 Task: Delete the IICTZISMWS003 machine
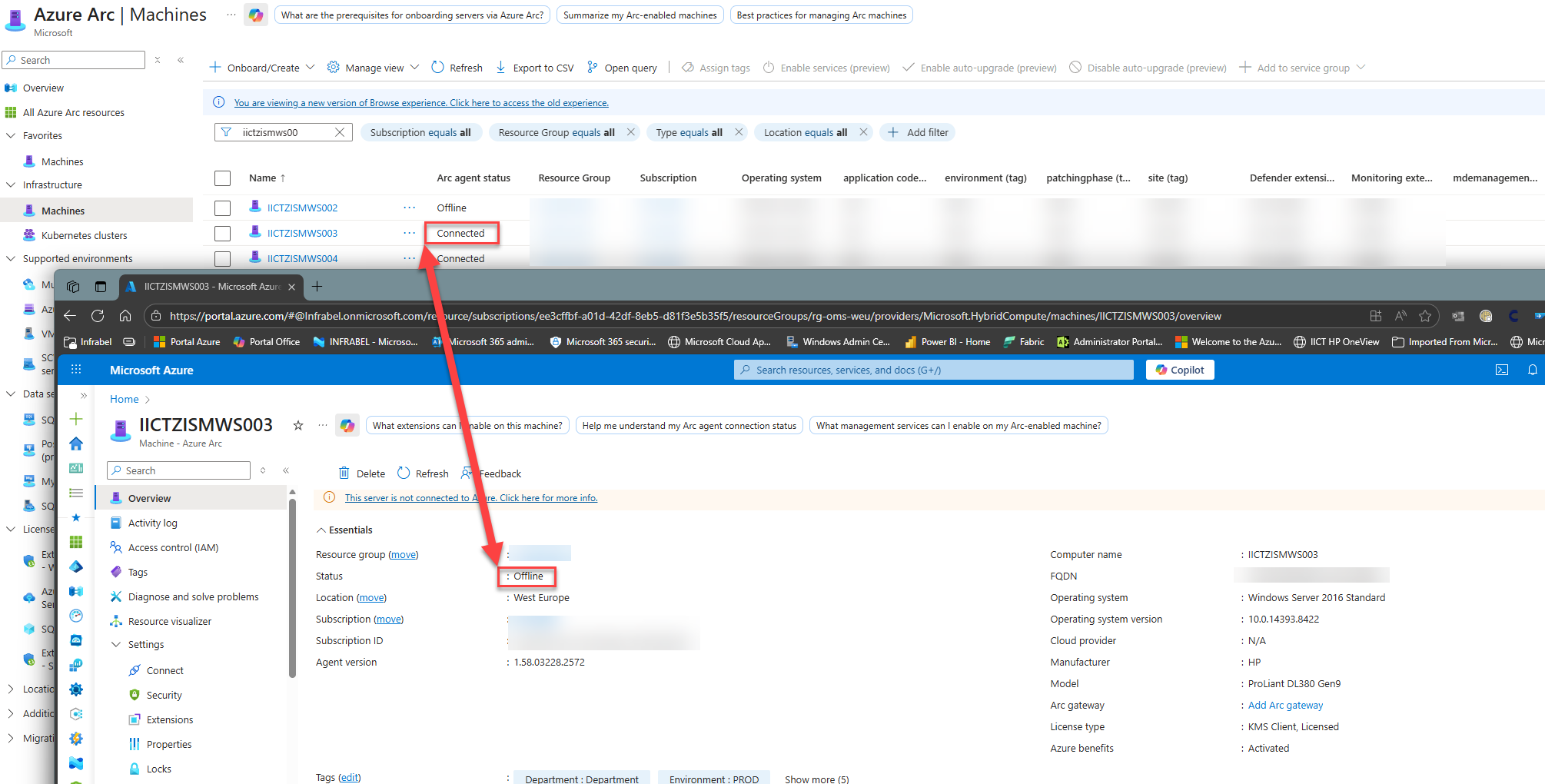point(362,473)
